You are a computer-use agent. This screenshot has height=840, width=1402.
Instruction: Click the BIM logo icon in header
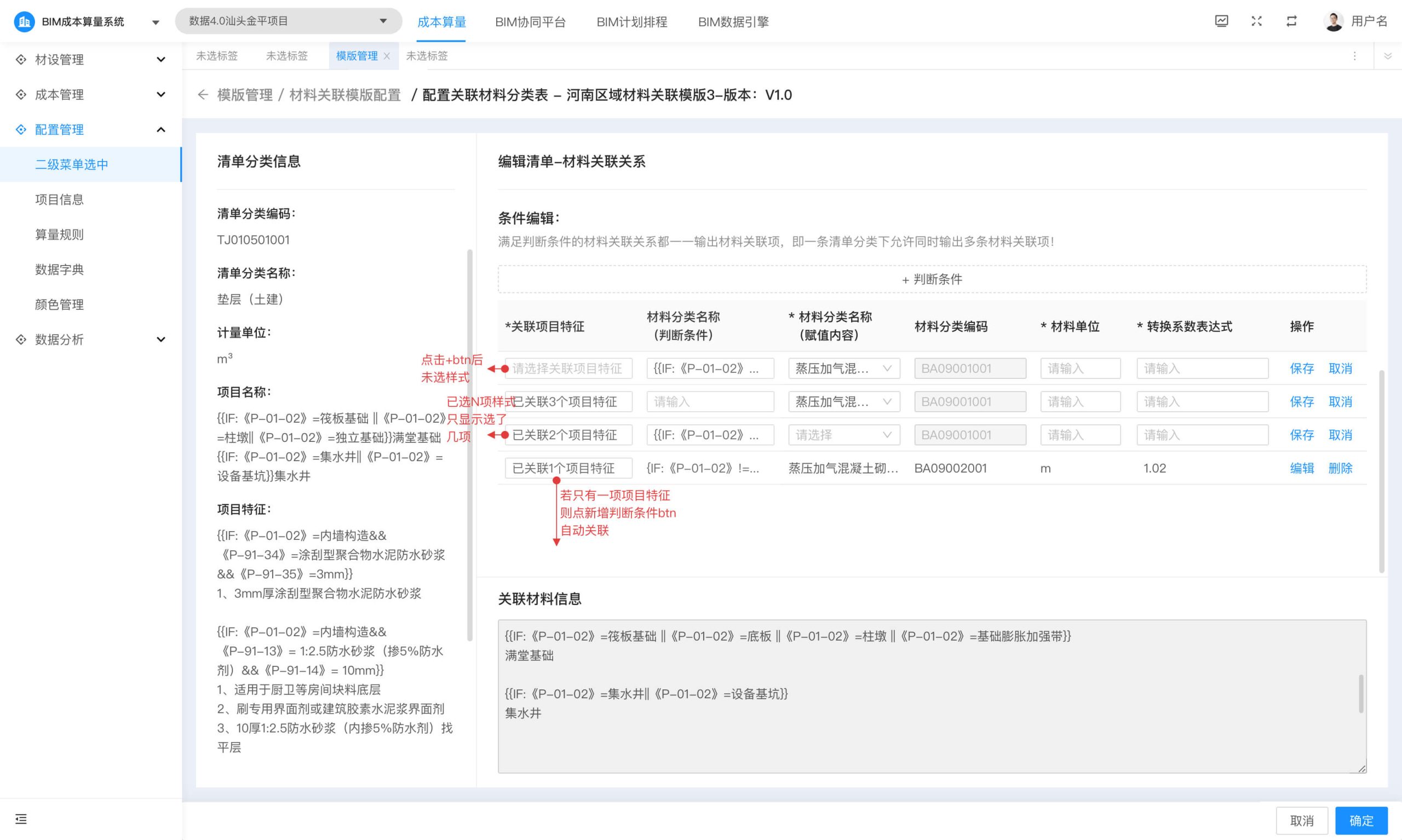[x=24, y=21]
